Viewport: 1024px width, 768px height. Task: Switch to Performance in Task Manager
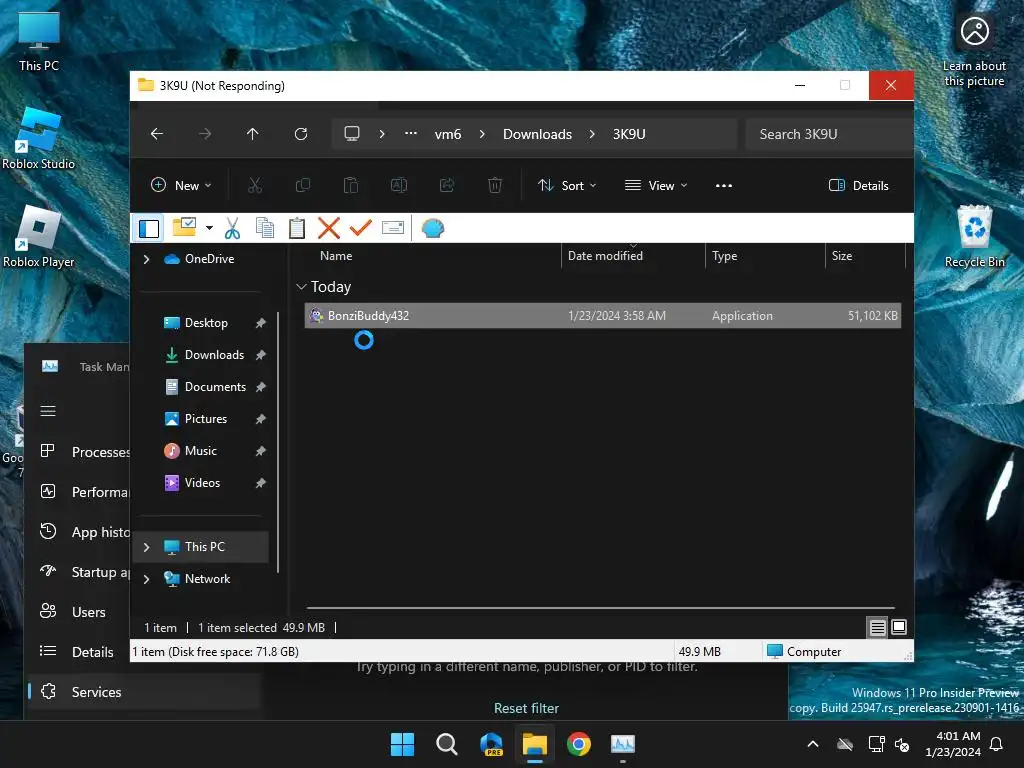(84, 491)
